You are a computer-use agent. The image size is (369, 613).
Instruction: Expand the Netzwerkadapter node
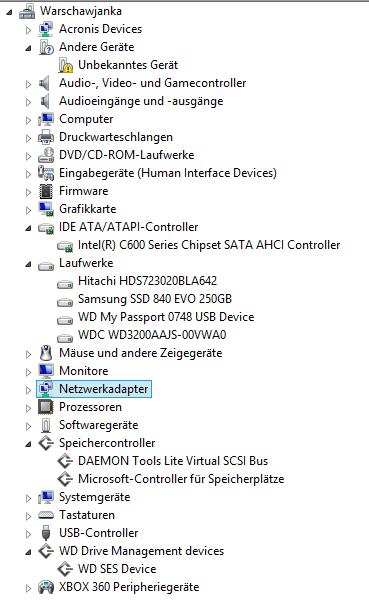(x=28, y=390)
